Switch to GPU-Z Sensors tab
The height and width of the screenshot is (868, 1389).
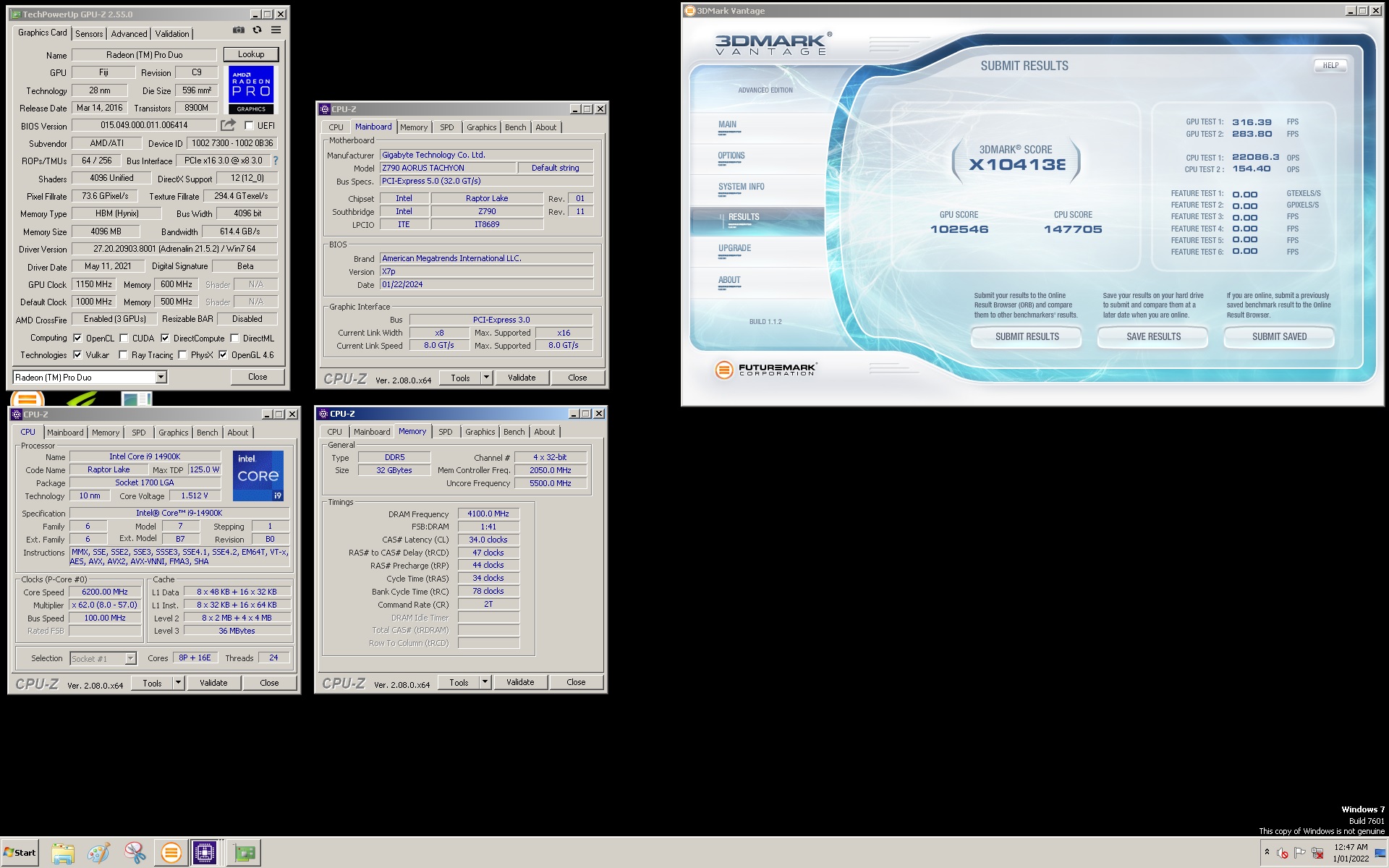89,34
